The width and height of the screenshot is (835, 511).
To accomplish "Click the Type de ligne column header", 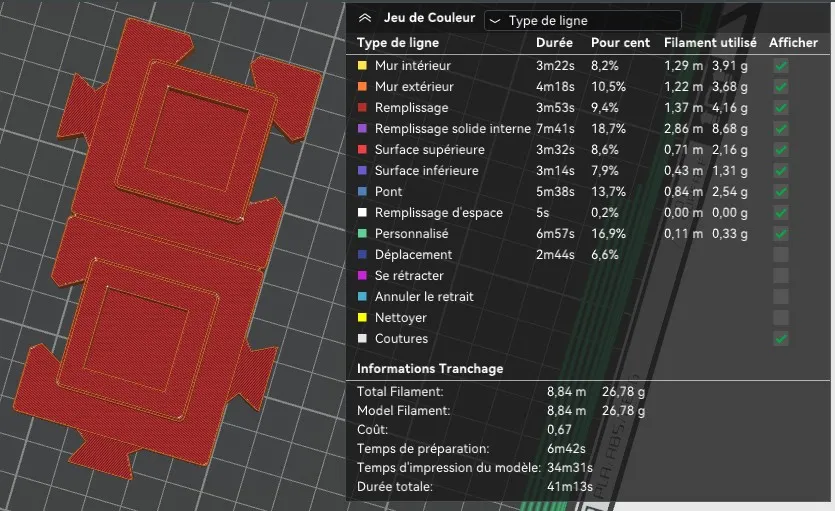I will tap(398, 43).
